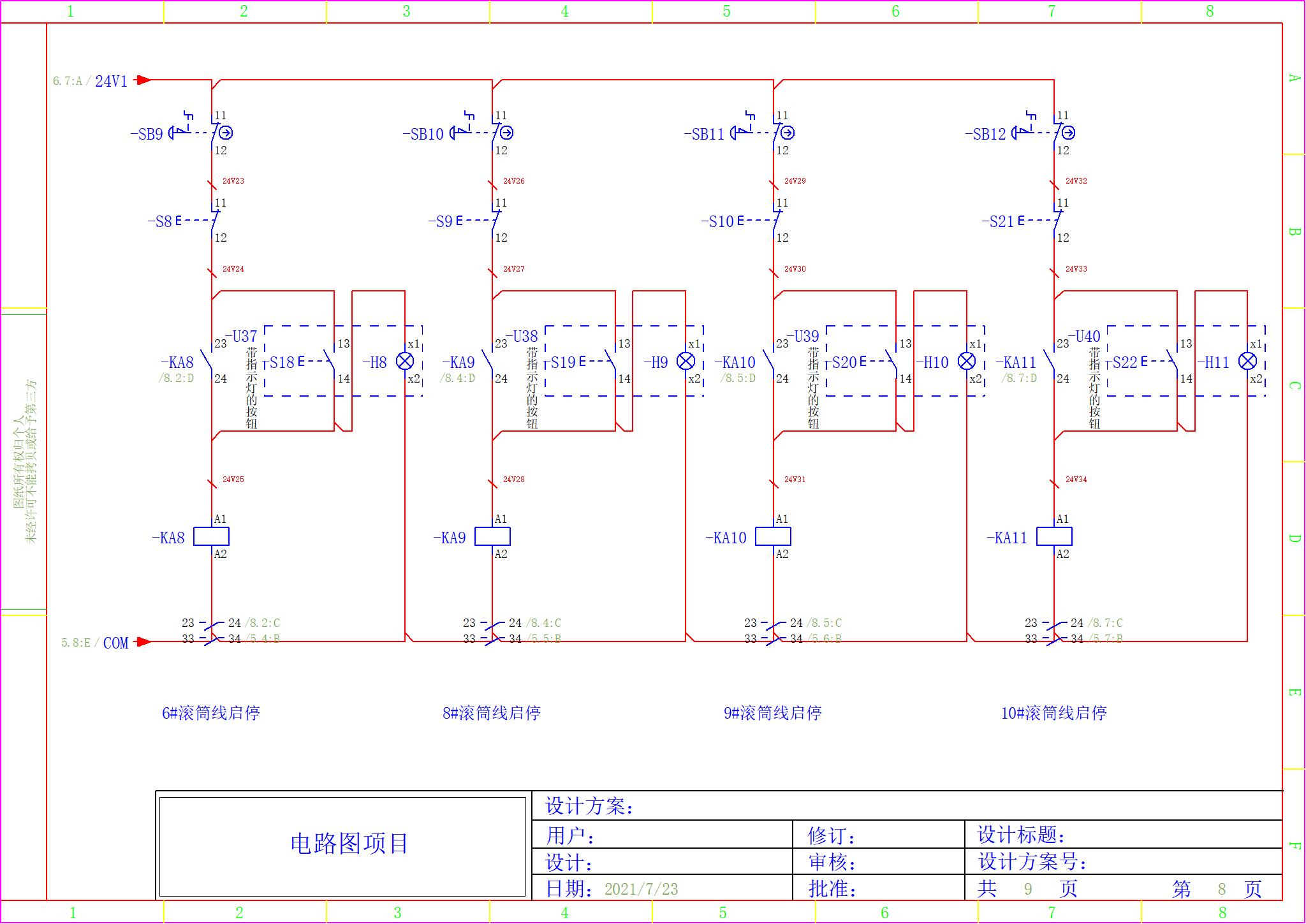Click the KA8 relay coil symbol
The width and height of the screenshot is (1306, 924).
[211, 537]
